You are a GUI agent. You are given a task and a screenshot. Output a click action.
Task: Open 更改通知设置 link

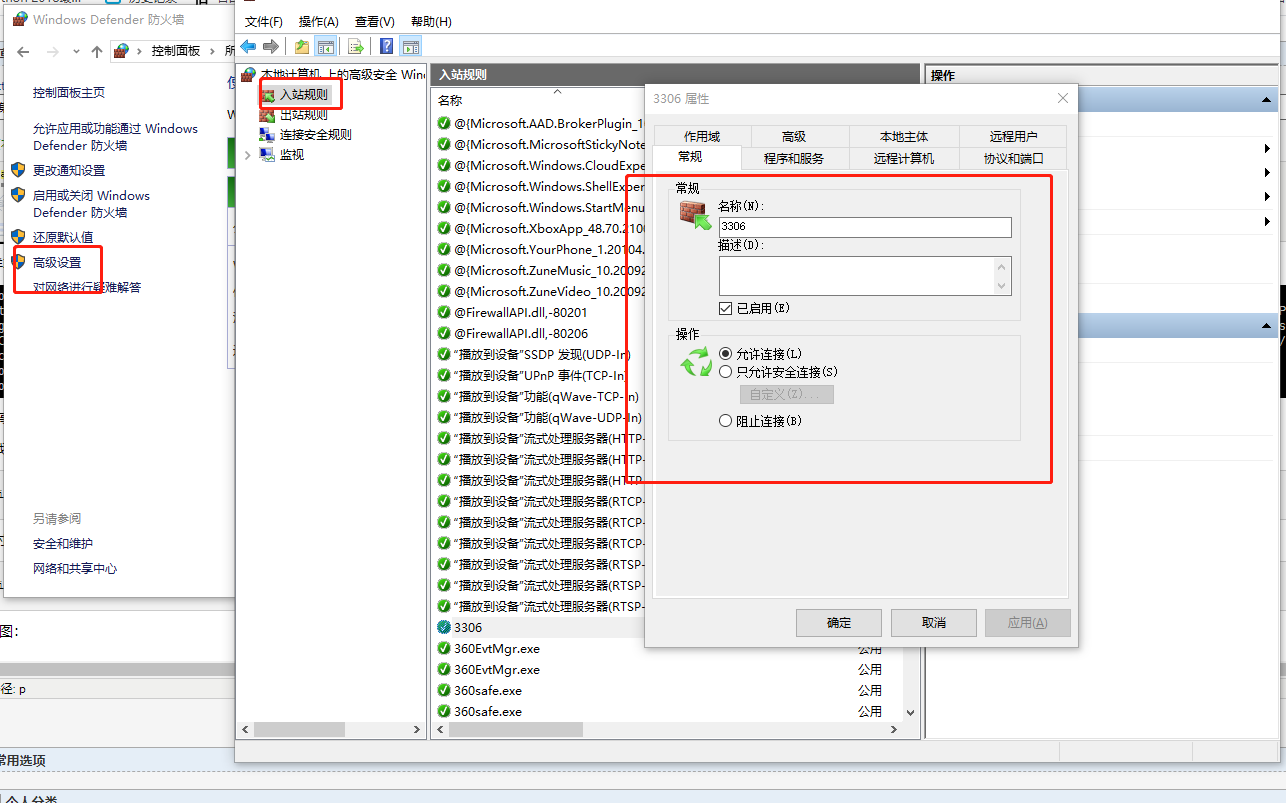69,170
